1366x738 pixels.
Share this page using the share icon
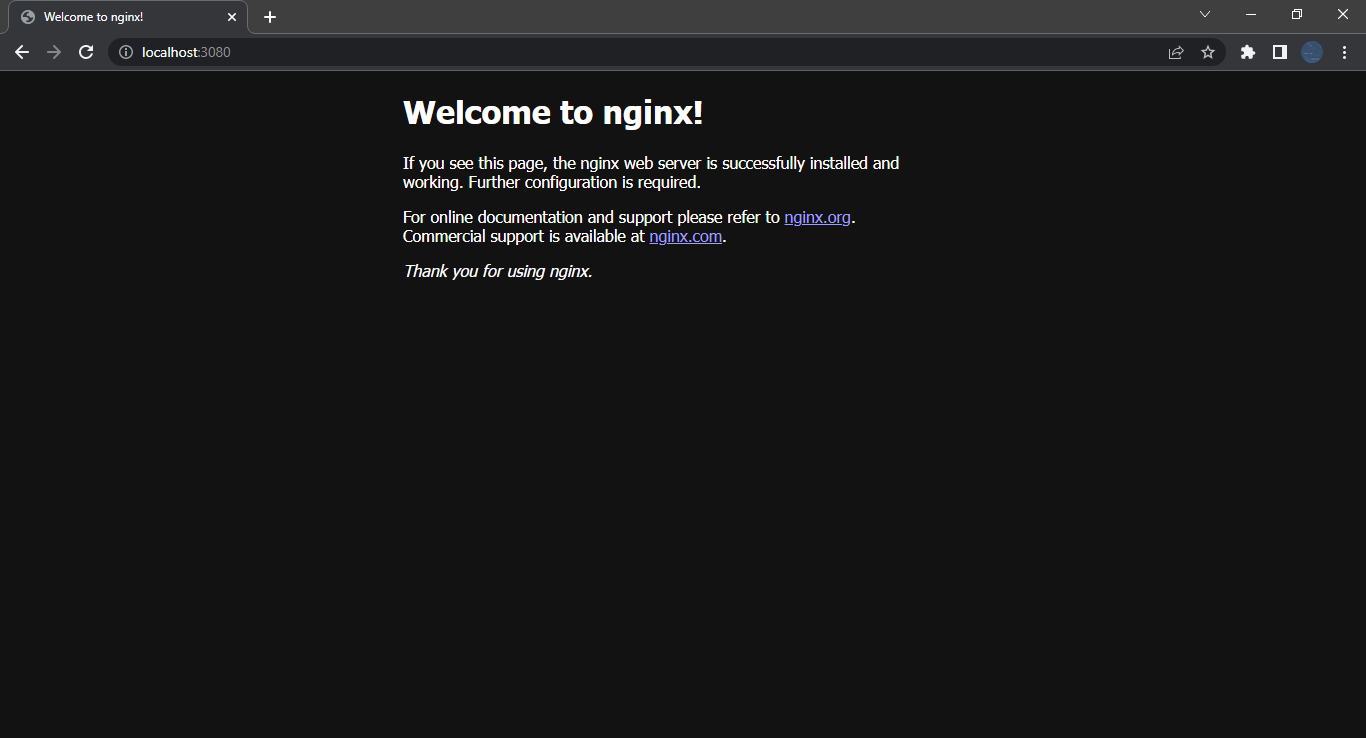pos(1176,52)
